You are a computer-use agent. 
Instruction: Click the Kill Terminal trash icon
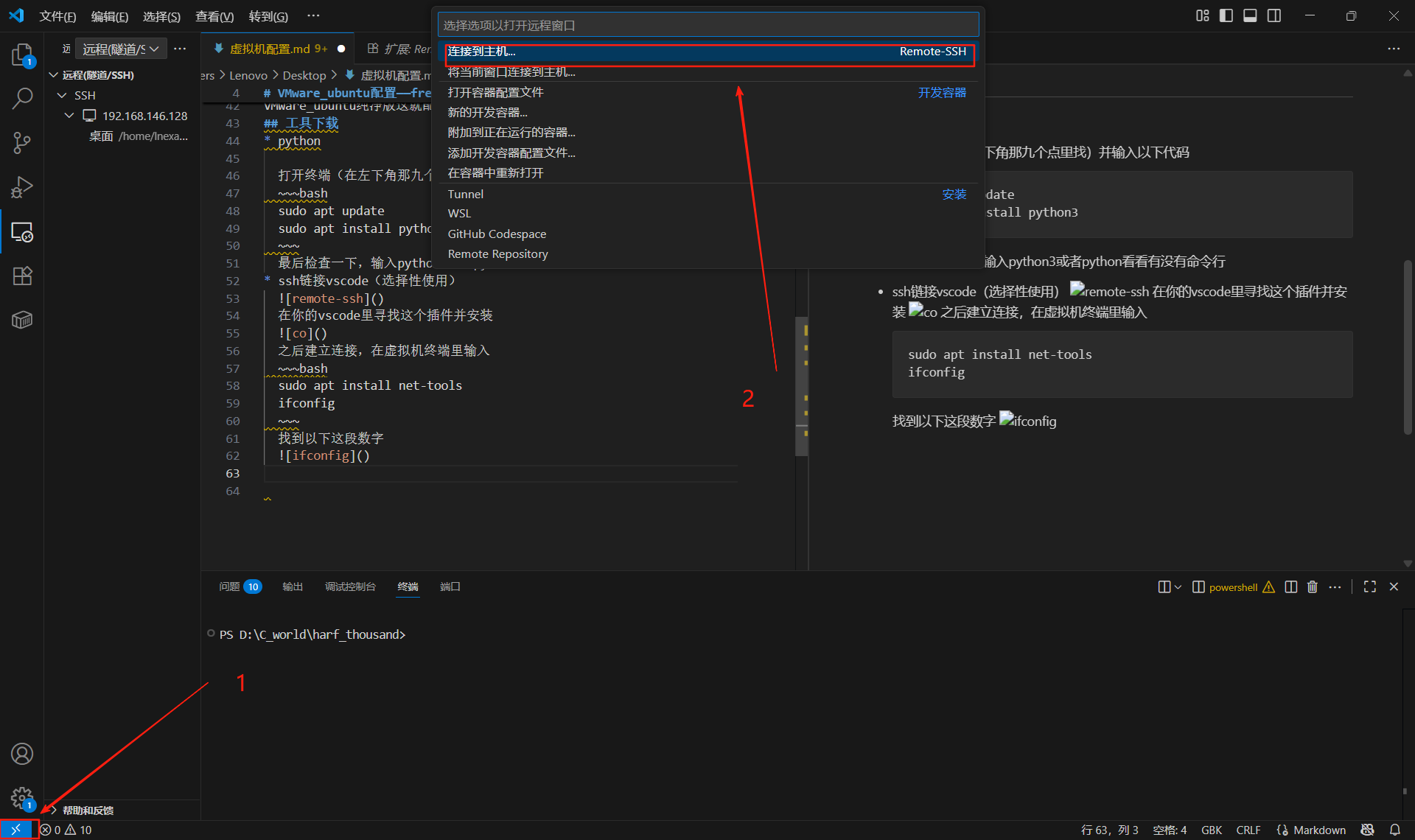(1313, 587)
